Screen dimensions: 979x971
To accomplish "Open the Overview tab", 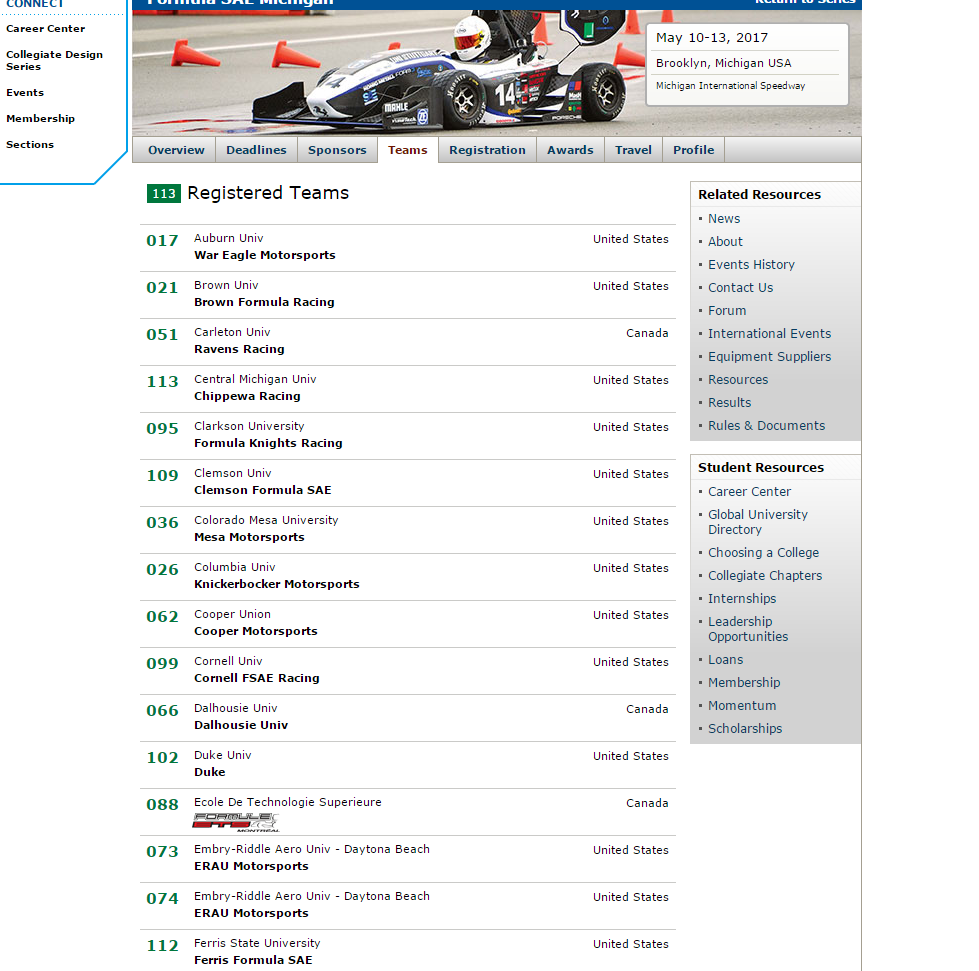I will click(x=175, y=150).
